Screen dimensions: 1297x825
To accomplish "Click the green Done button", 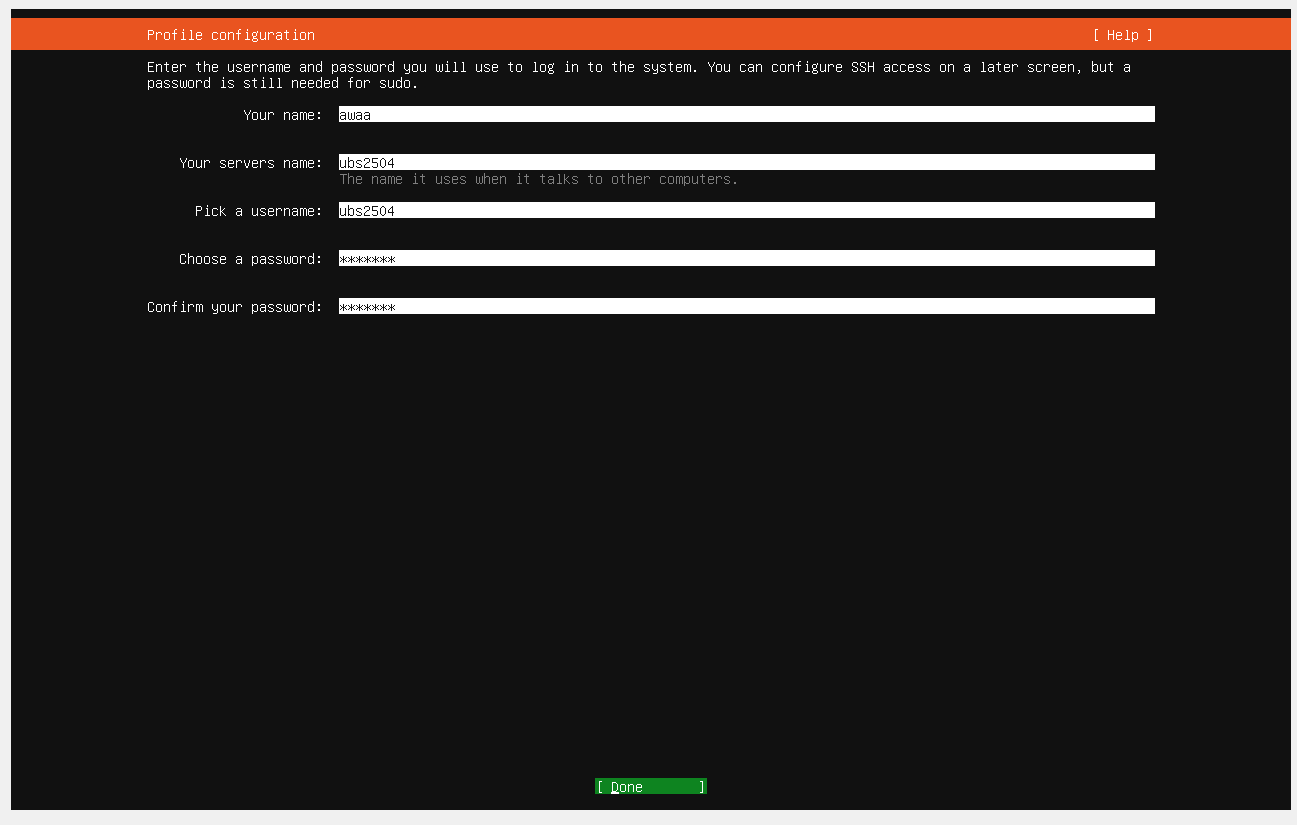I will (651, 787).
